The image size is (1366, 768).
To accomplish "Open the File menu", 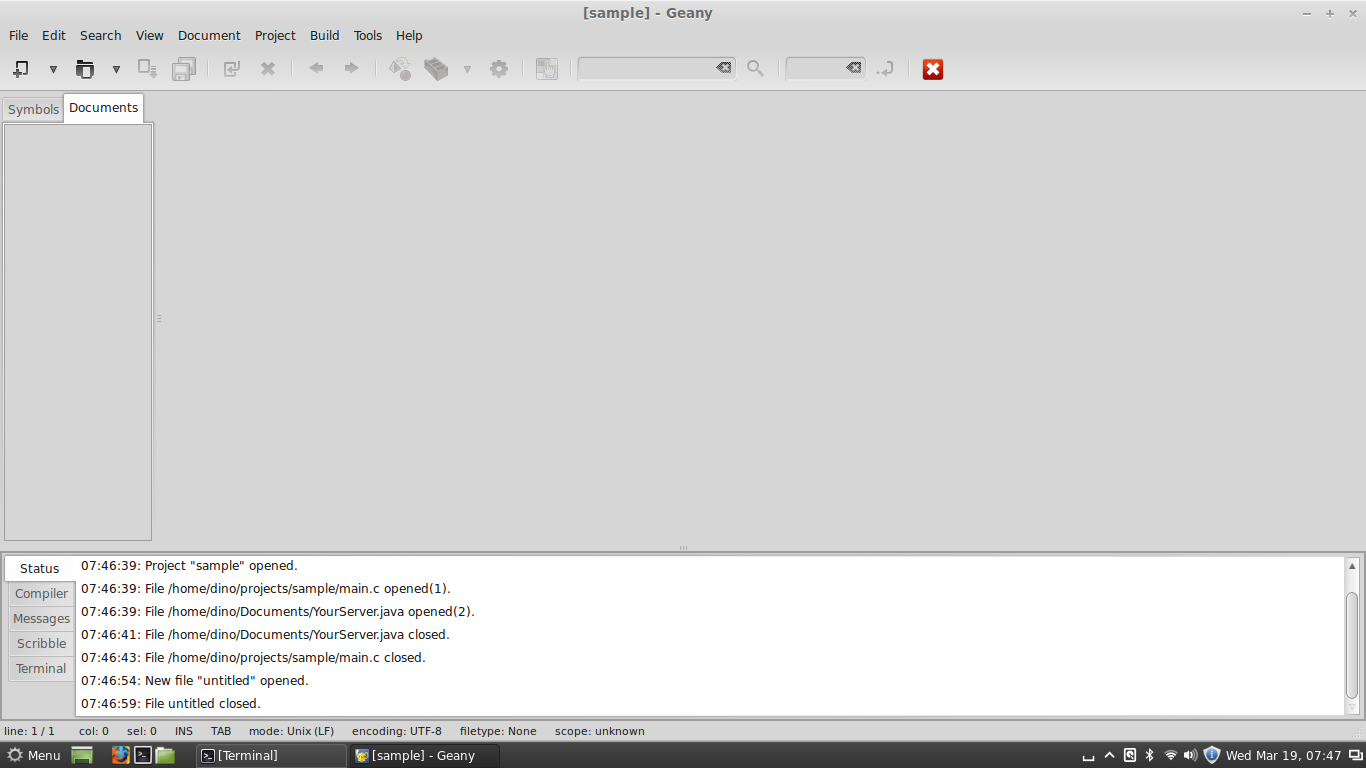I will point(19,35).
